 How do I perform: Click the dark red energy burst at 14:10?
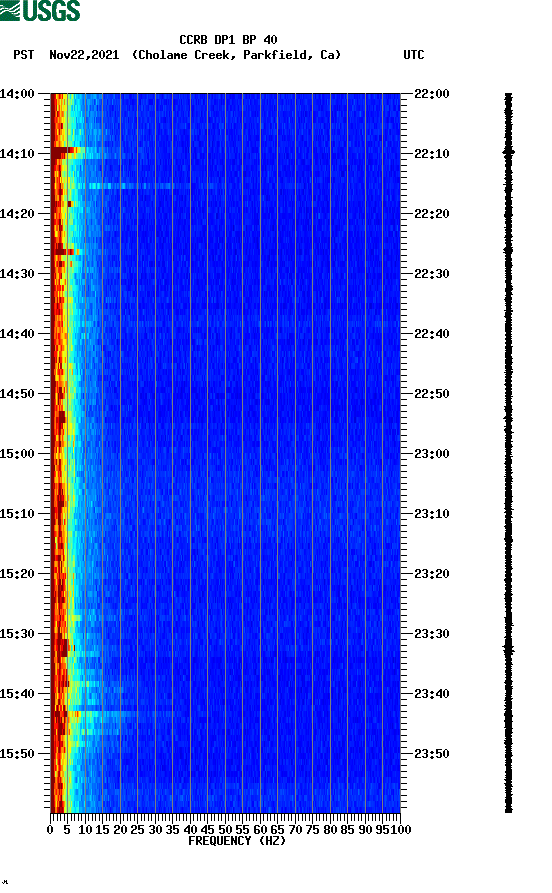[64, 151]
